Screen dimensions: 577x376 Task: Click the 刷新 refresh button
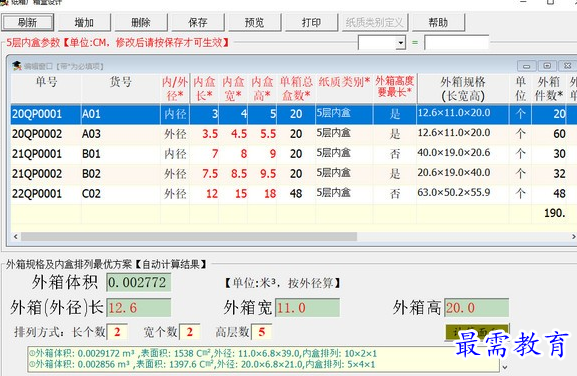pyautogui.click(x=28, y=22)
